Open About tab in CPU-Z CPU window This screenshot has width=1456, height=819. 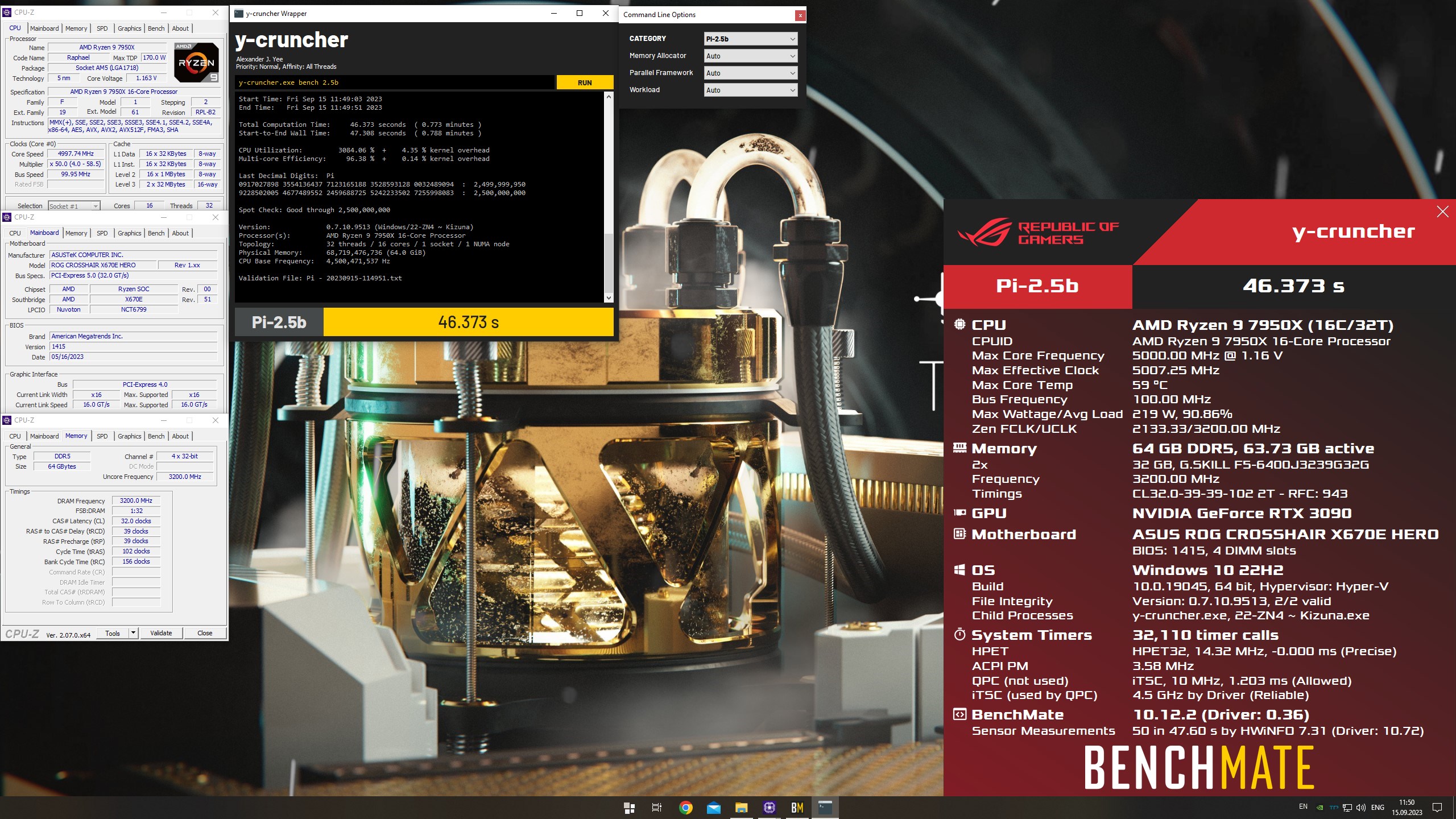point(180,28)
